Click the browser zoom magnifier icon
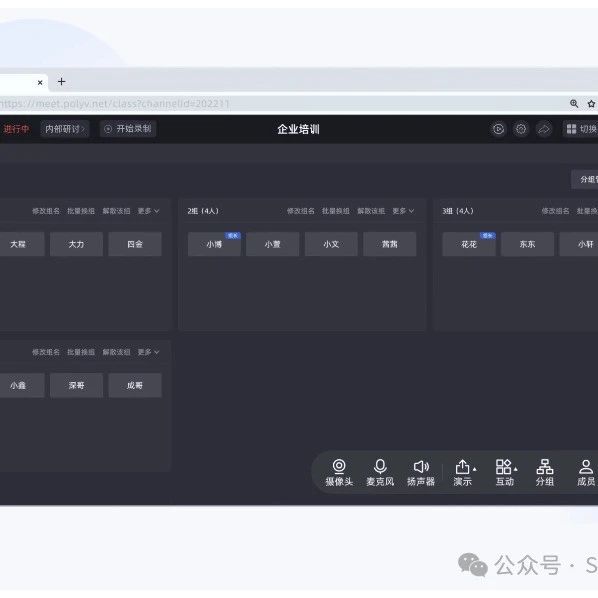 pos(574,103)
